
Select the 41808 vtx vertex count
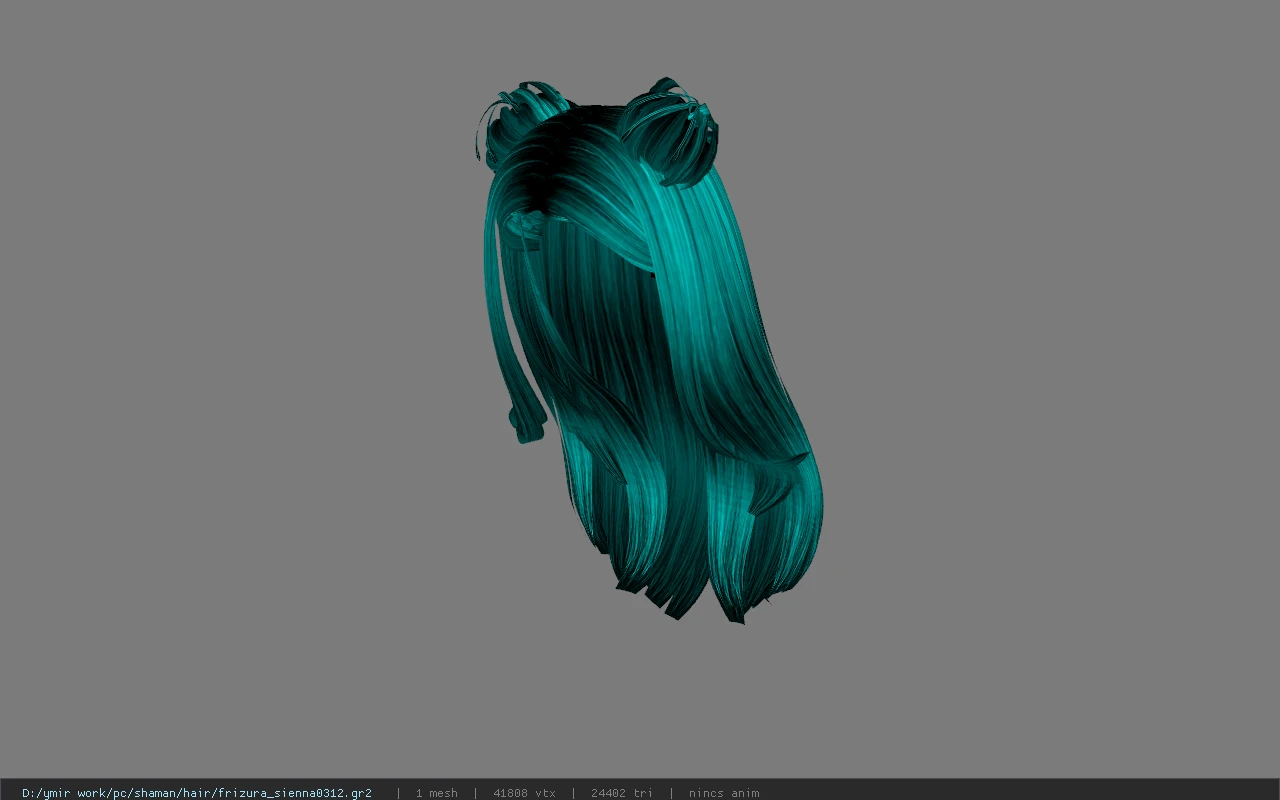pyautogui.click(x=524, y=793)
